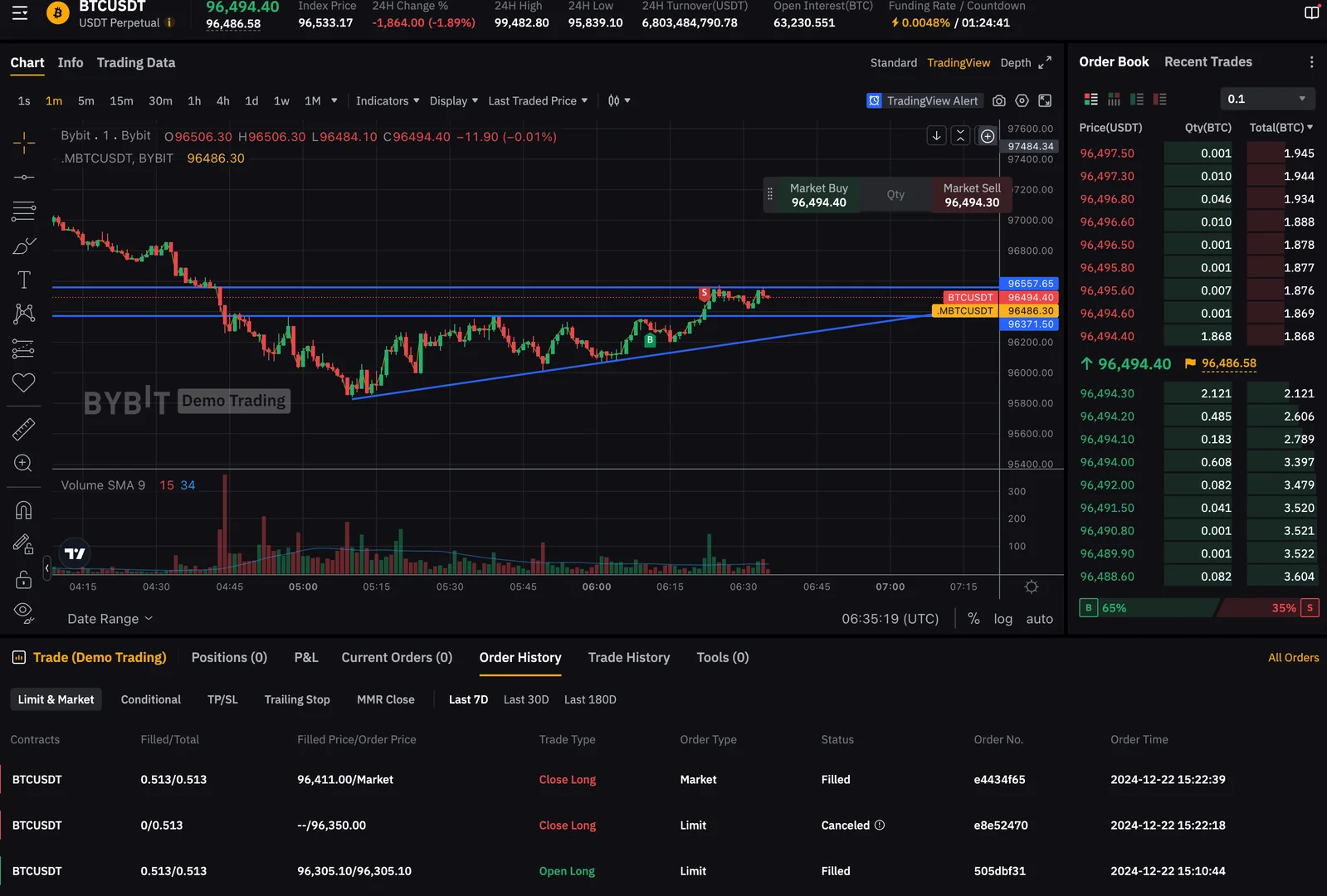This screenshot has height=896, width=1327.
Task: Open Total(BTC) column unit dropdown
Action: click(1281, 127)
